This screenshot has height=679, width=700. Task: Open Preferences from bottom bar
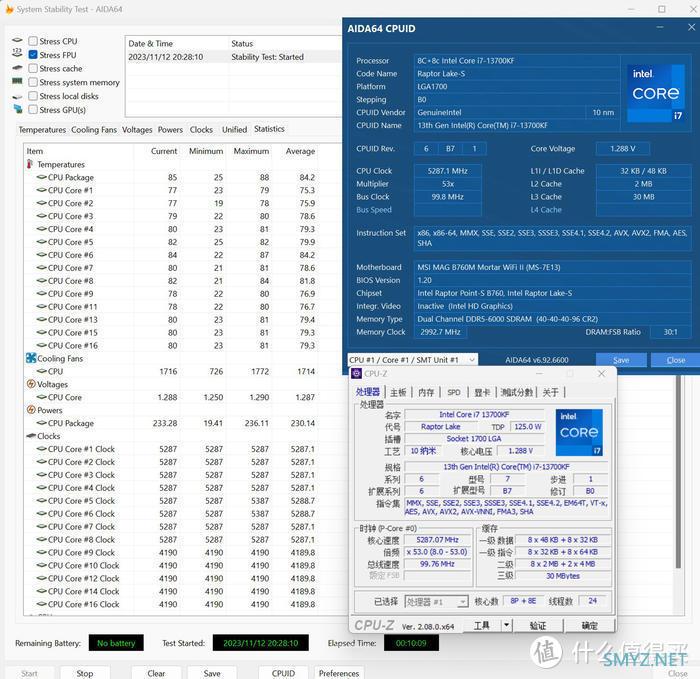[x=339, y=673]
